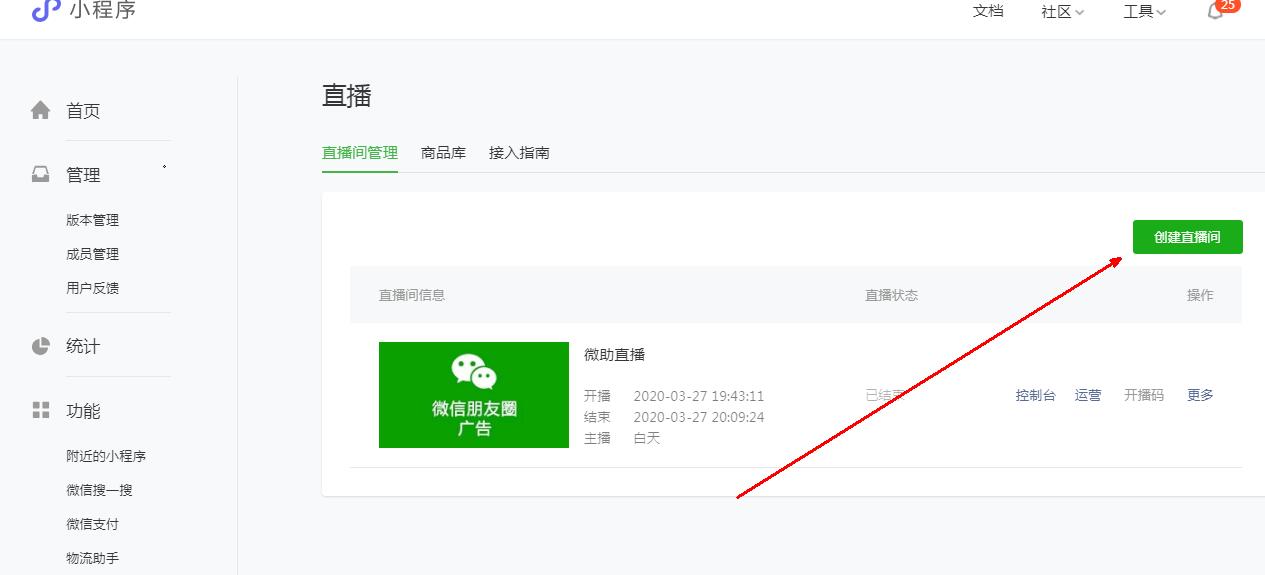Screen dimensions: 1265x575
Task: Open 微信支付 in sidebar
Action: point(93,524)
